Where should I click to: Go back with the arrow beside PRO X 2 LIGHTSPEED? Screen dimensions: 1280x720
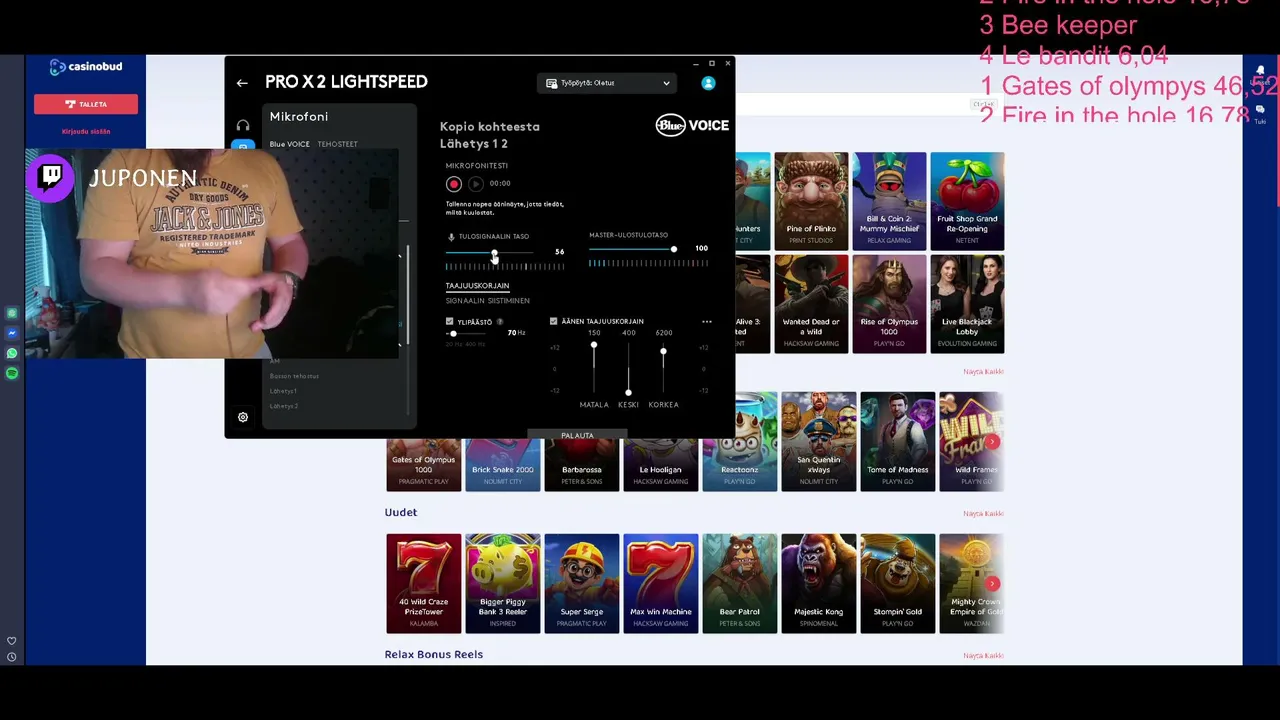pyautogui.click(x=242, y=83)
